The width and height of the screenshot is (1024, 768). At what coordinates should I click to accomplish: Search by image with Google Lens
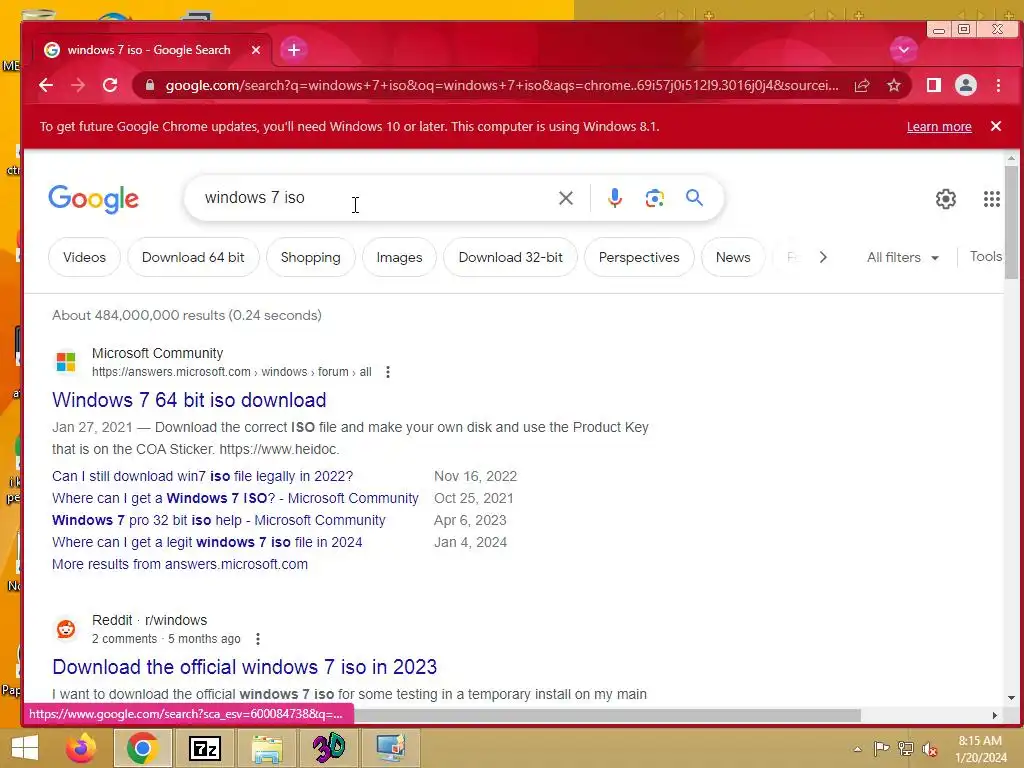[x=654, y=198]
